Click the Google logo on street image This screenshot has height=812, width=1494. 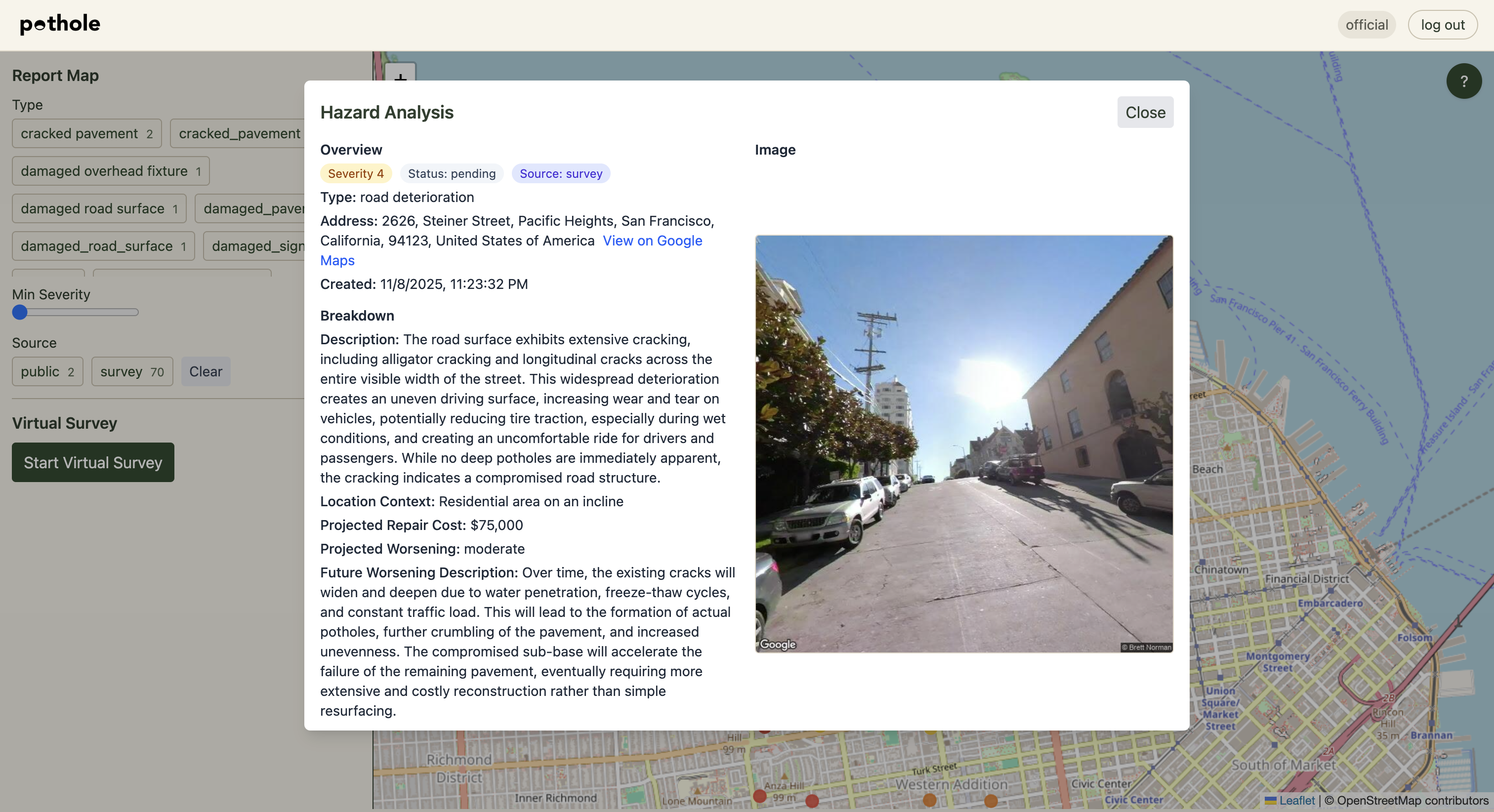pyautogui.click(x=777, y=645)
